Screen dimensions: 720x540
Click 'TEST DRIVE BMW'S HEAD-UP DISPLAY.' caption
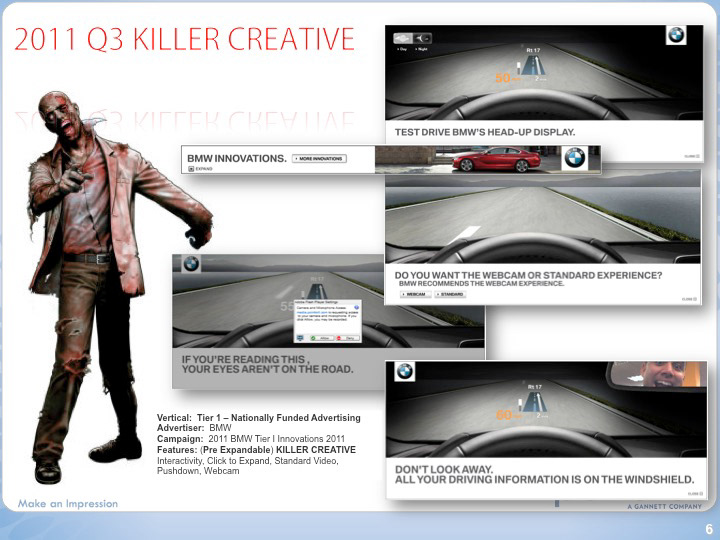[485, 132]
